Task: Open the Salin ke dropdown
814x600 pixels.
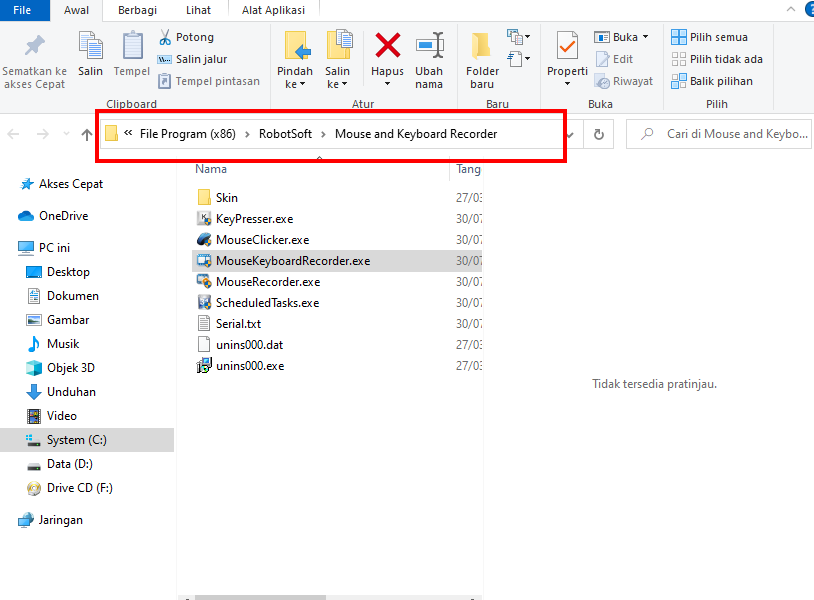Action: point(337,78)
